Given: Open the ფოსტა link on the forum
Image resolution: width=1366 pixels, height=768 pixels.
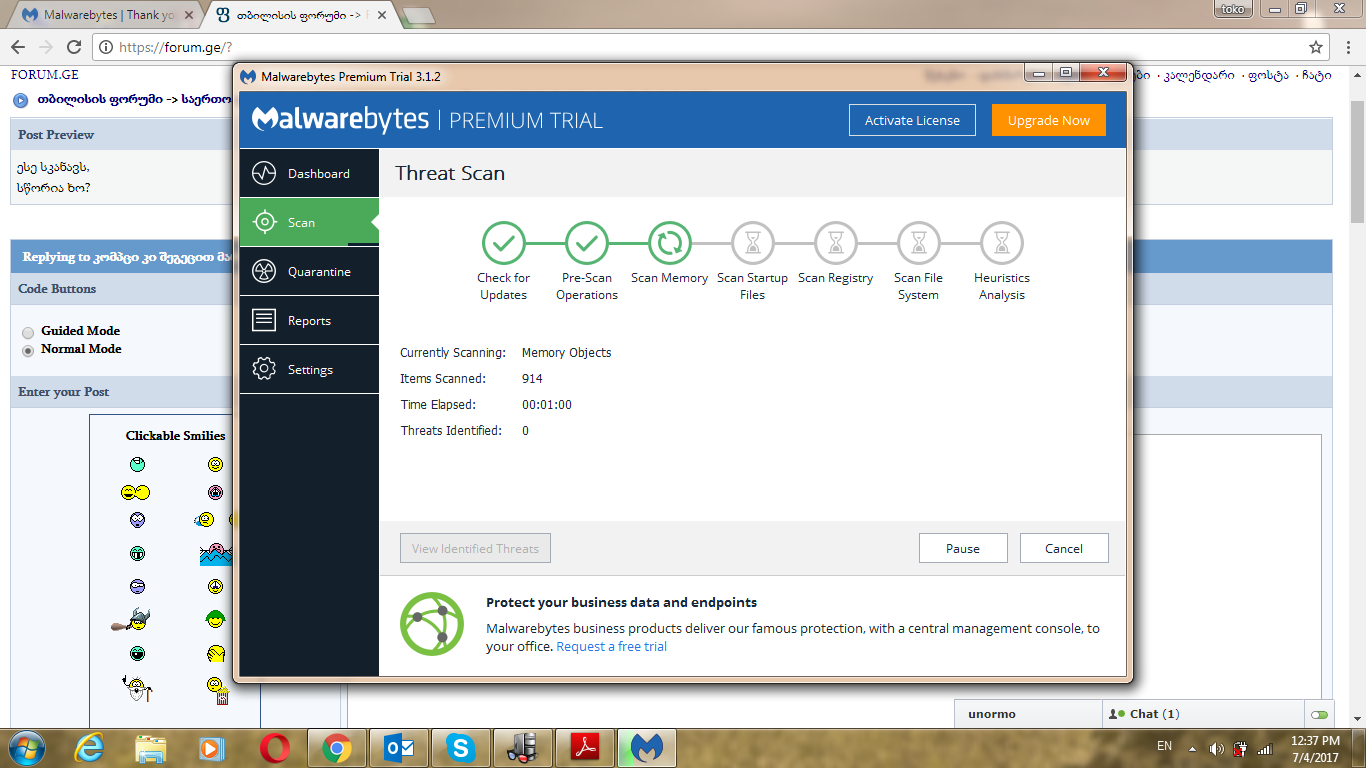Looking at the screenshot, I should pyautogui.click(x=1266, y=75).
